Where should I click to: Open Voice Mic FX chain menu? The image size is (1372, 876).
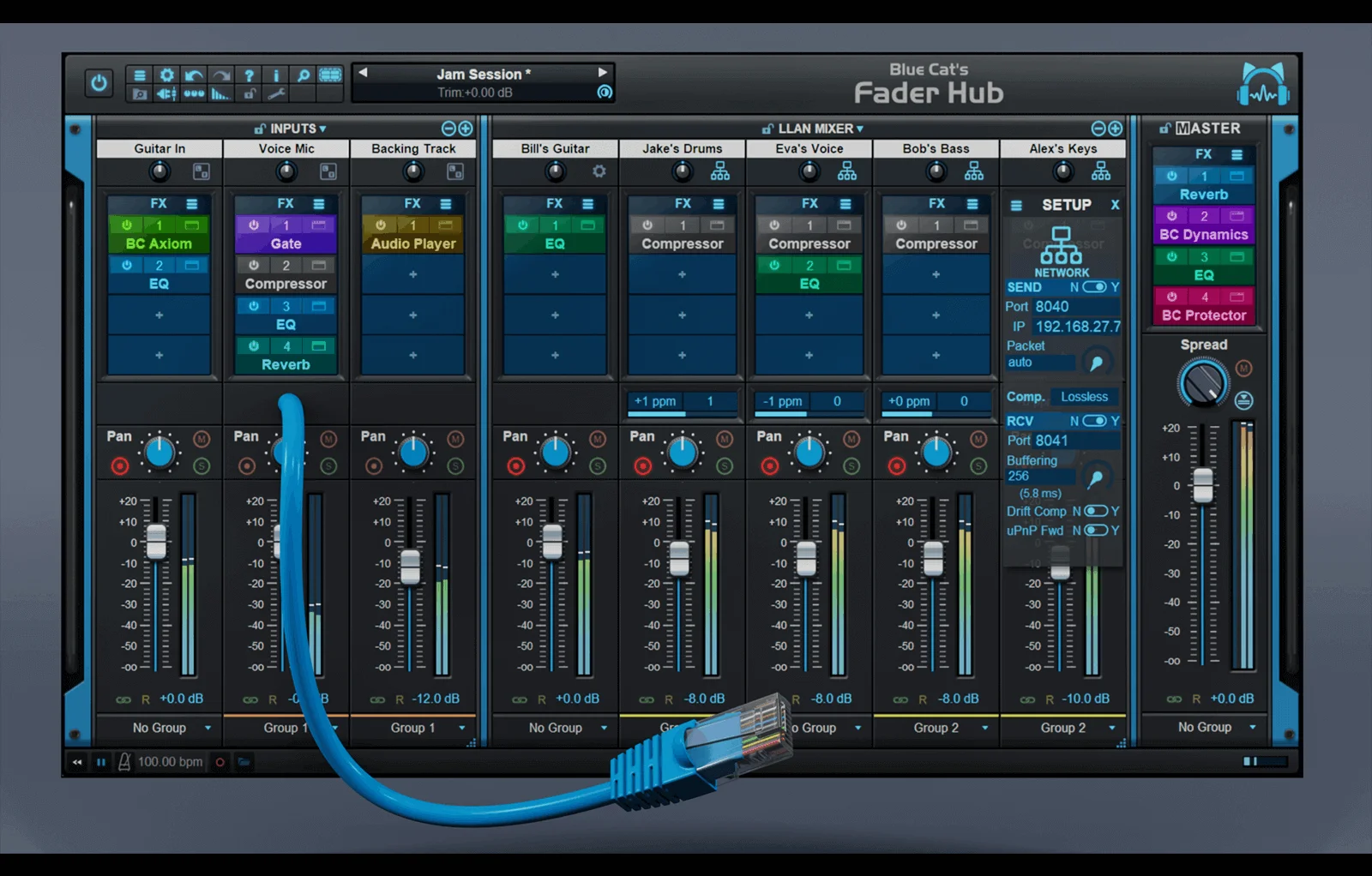[319, 204]
